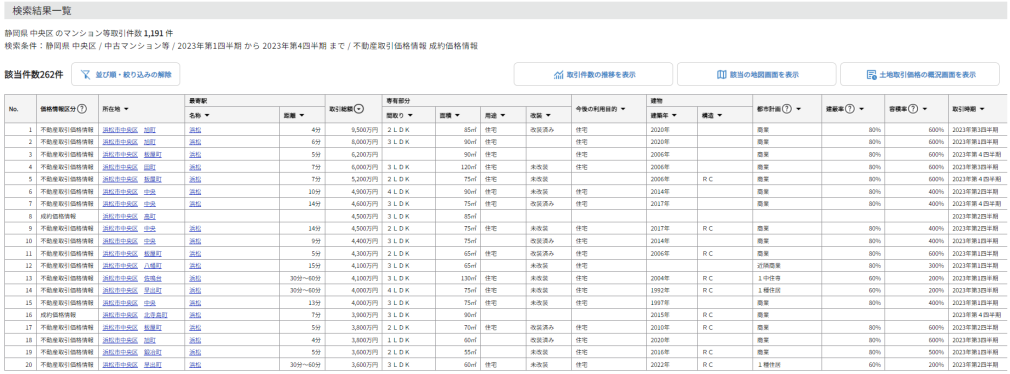Select the 該当件数262件 count text

click(33, 75)
